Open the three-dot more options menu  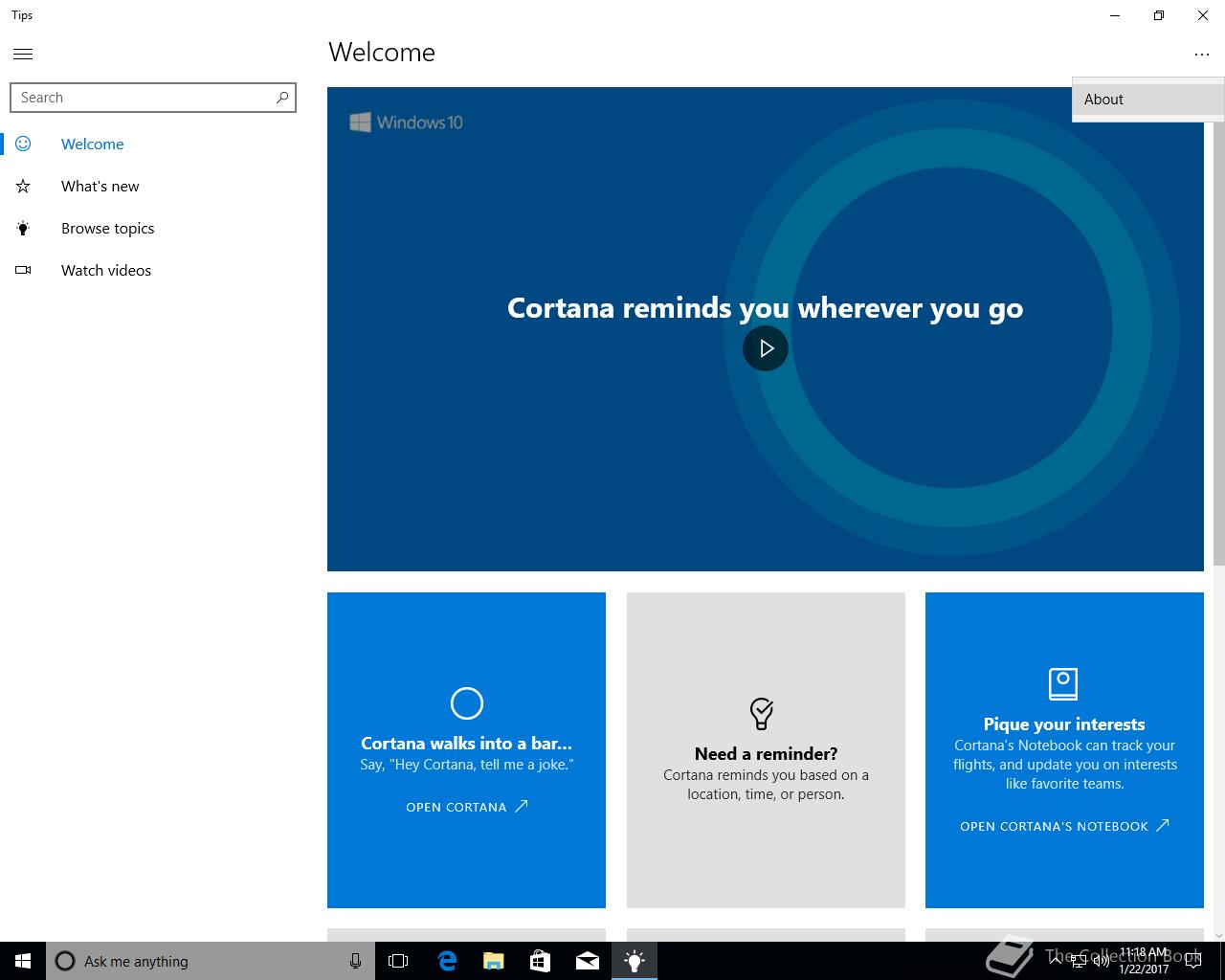click(x=1202, y=55)
